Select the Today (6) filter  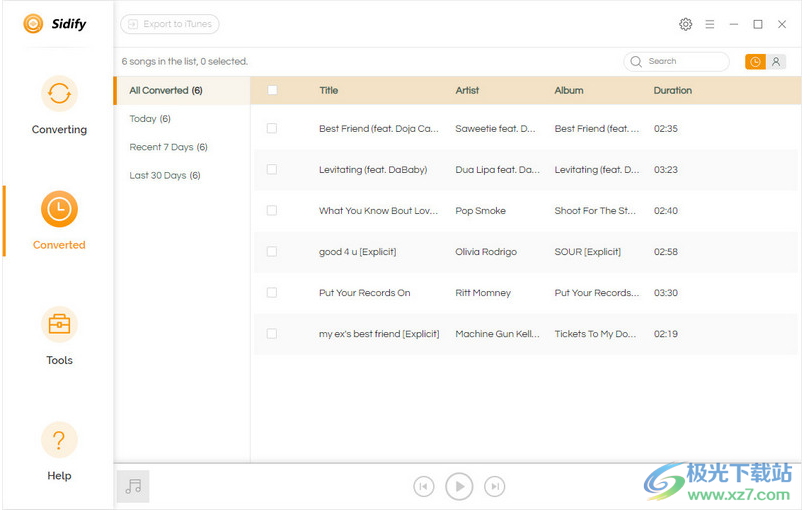(x=150, y=119)
